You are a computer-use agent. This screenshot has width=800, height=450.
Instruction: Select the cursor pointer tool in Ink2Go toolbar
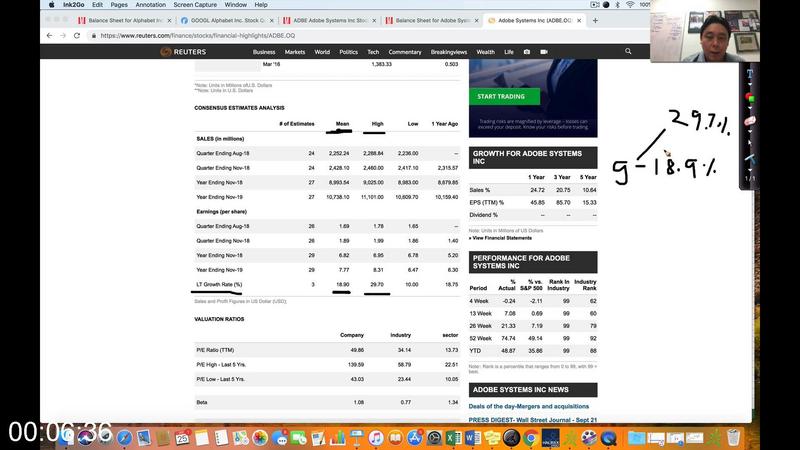pyautogui.click(x=749, y=143)
